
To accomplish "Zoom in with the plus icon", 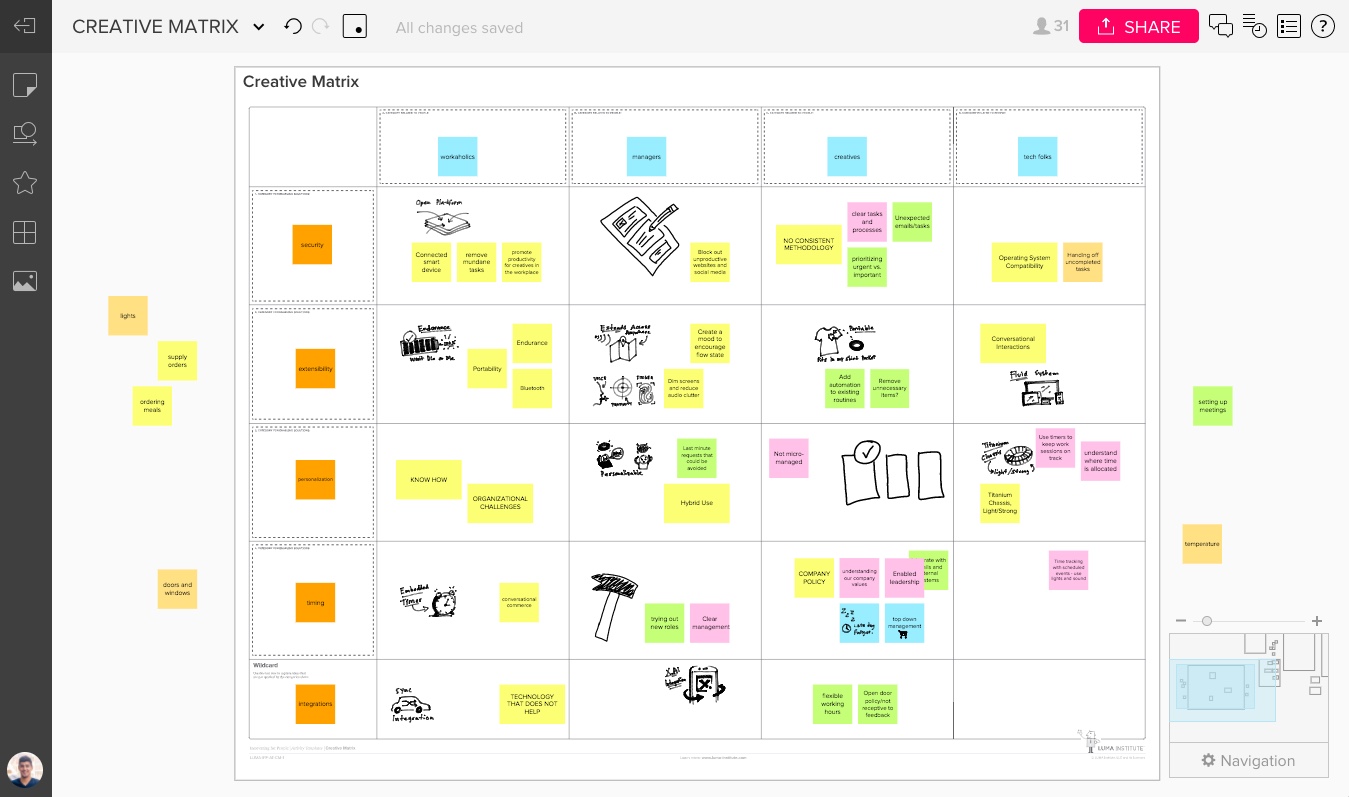I will [x=1317, y=621].
